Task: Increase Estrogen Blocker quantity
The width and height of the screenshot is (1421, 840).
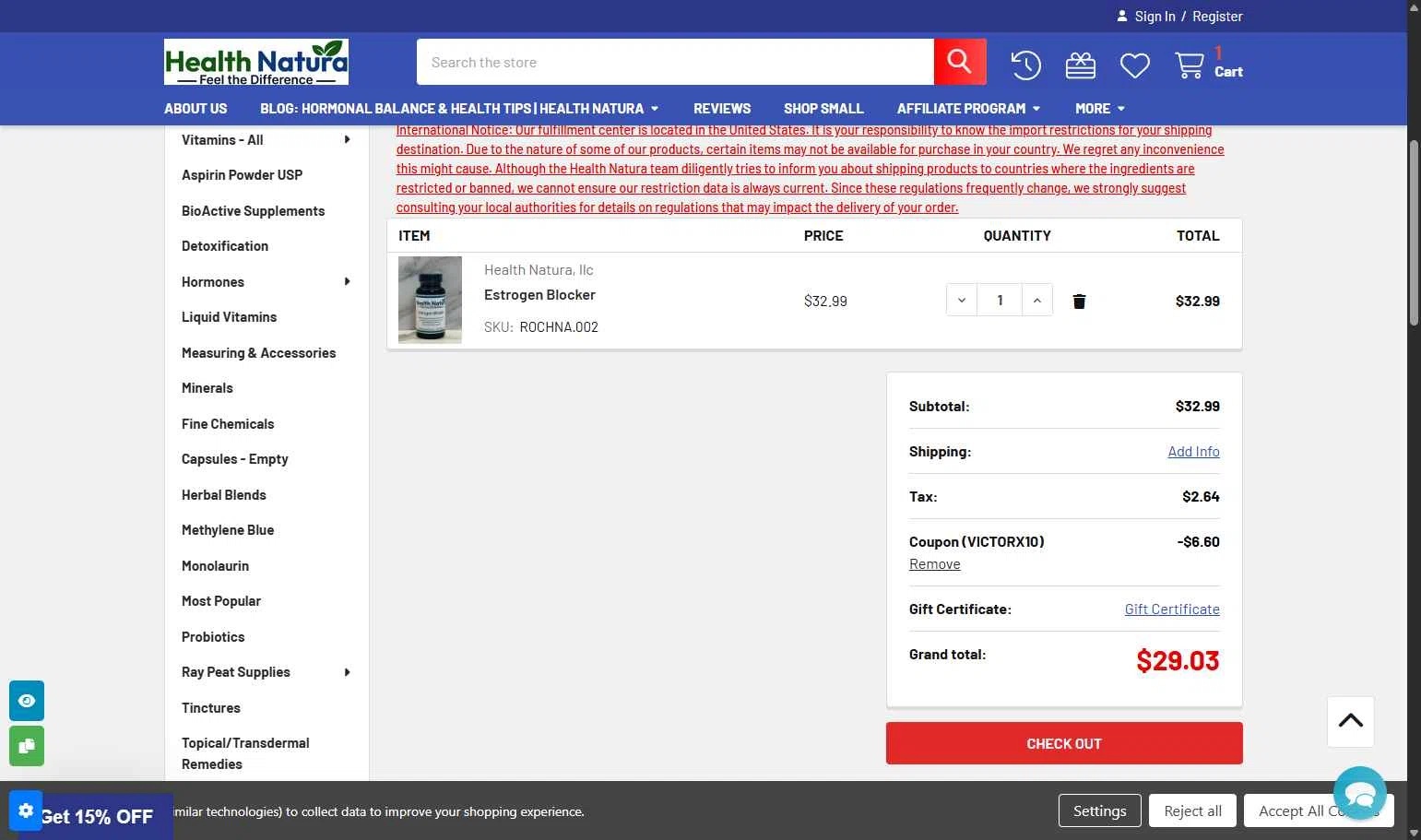Action: click(x=1037, y=301)
